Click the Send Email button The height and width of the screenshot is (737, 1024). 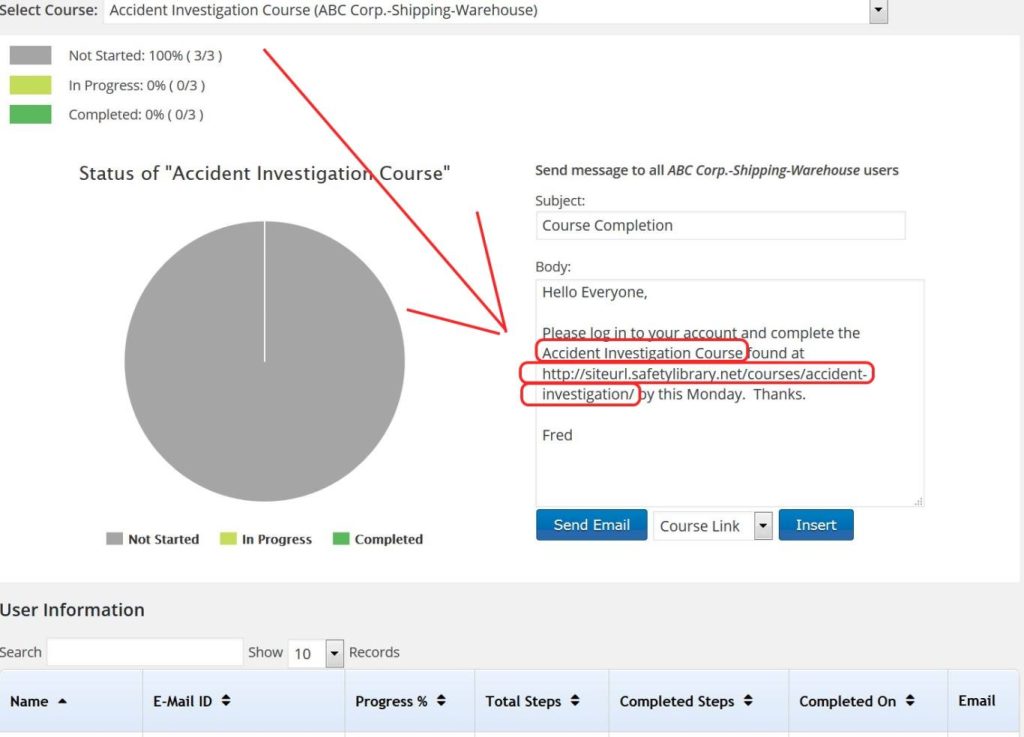pyautogui.click(x=591, y=525)
